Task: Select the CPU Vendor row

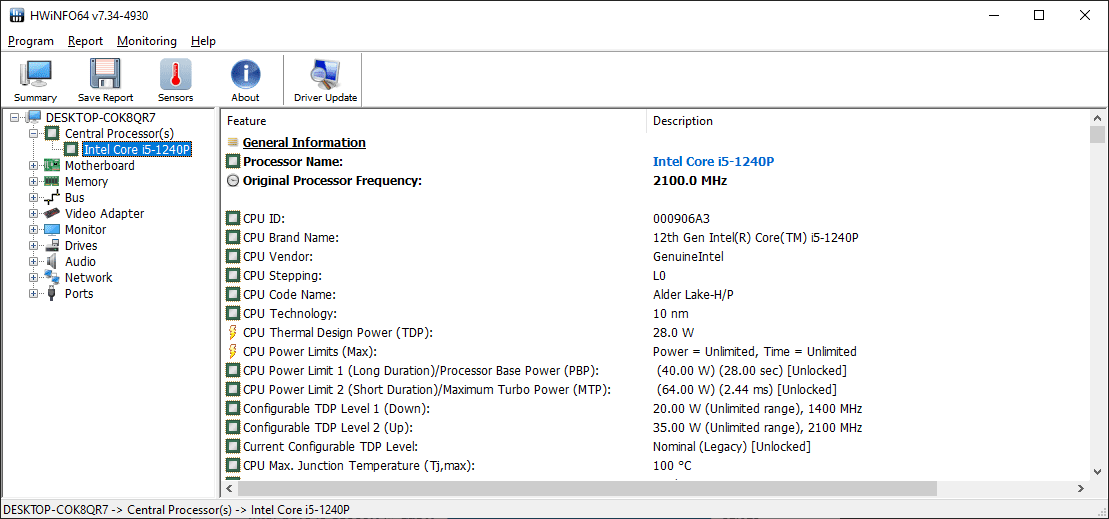Action: click(x=656, y=257)
